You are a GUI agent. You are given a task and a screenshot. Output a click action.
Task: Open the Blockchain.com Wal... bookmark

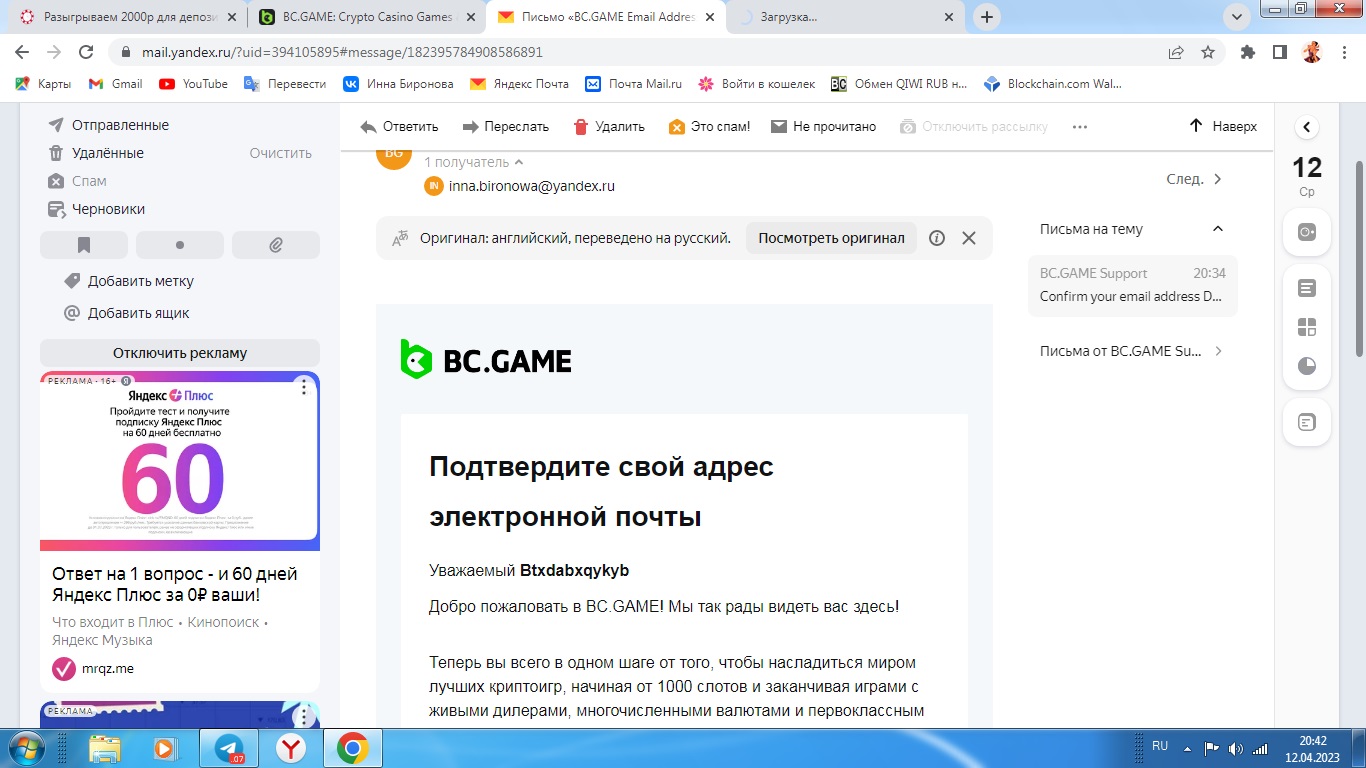click(x=1054, y=84)
